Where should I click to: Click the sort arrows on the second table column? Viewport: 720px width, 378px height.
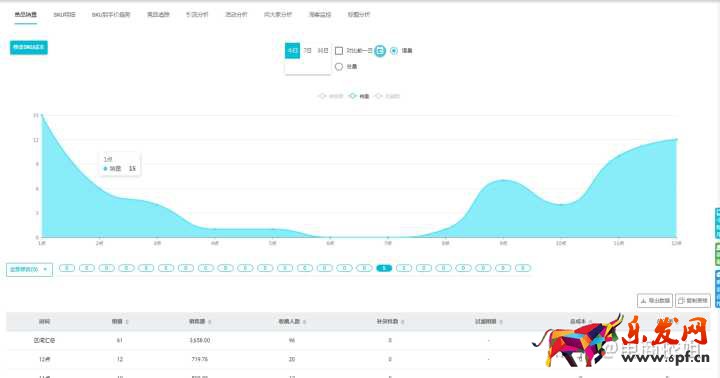coord(127,322)
